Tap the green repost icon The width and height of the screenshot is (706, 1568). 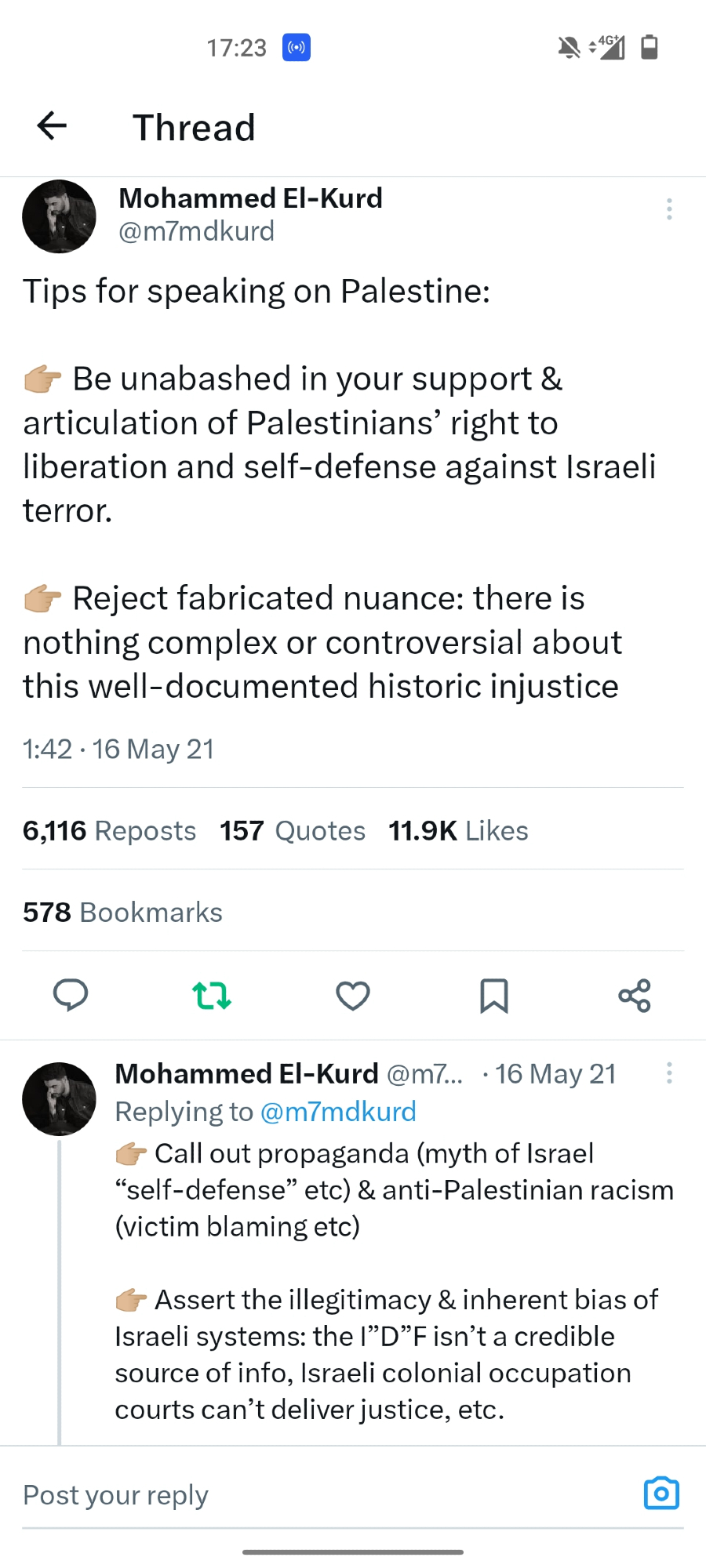pyautogui.click(x=211, y=996)
